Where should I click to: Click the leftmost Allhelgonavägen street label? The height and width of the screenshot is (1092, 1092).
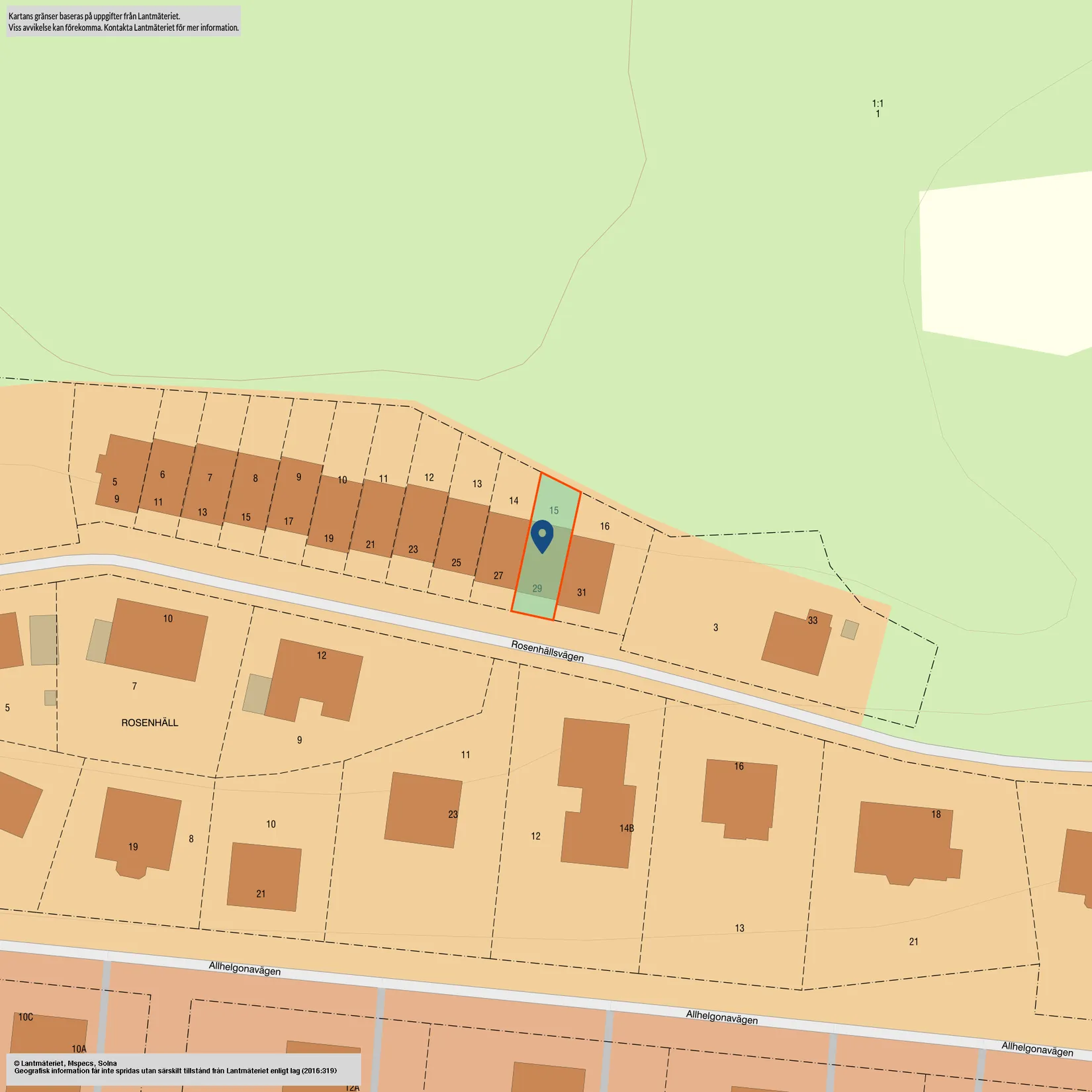(245, 968)
